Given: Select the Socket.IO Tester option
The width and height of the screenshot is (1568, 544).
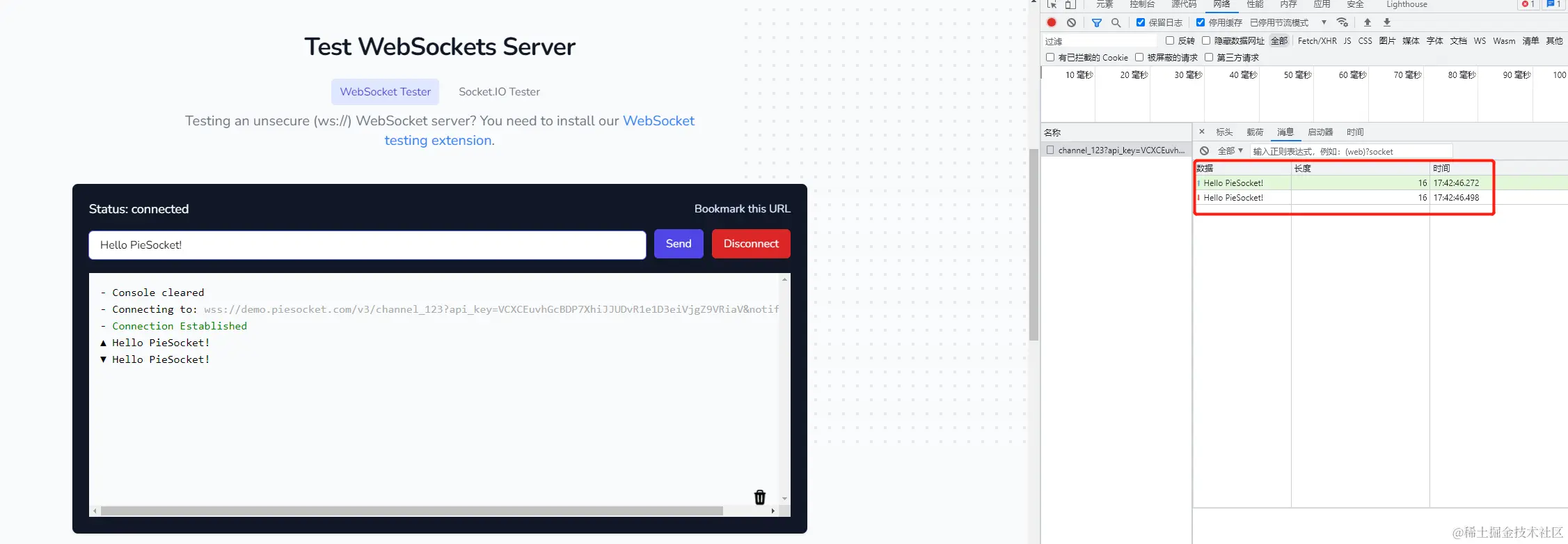Looking at the screenshot, I should click(x=499, y=92).
